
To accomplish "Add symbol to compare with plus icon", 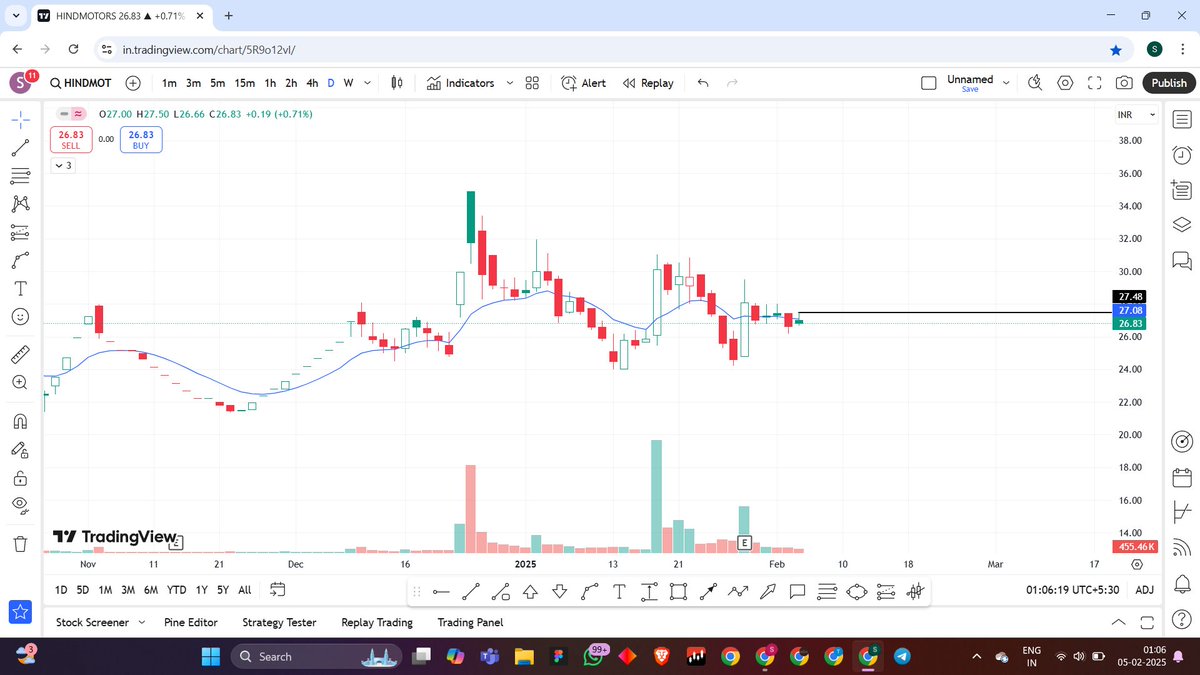I will pos(133,83).
